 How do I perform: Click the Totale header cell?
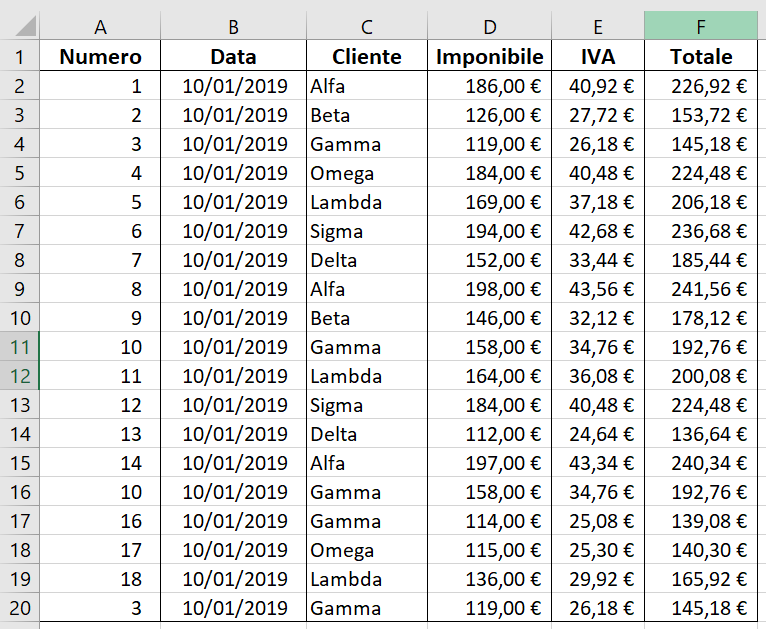tap(701, 57)
